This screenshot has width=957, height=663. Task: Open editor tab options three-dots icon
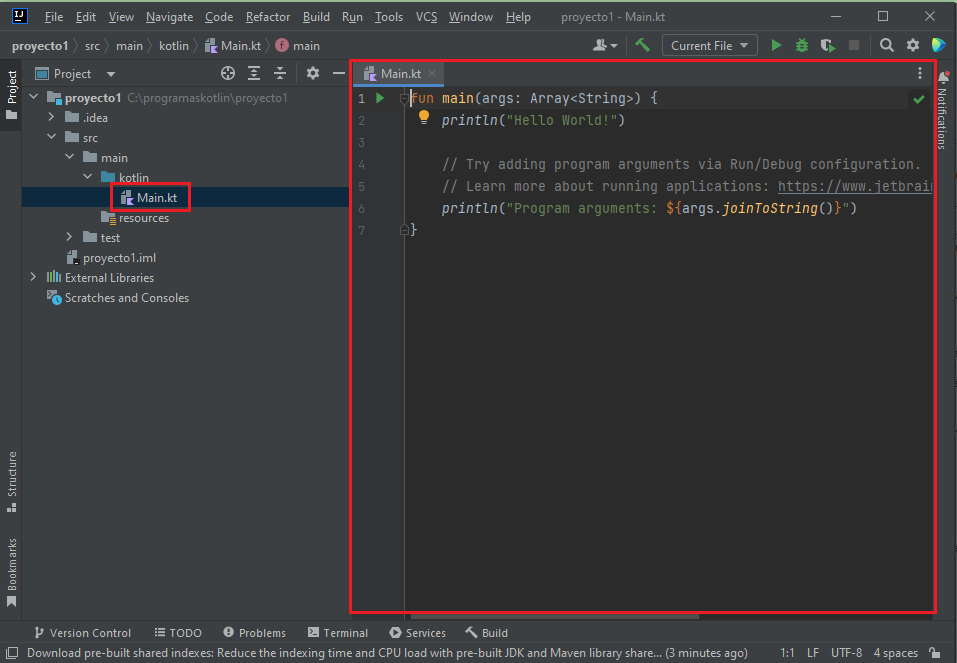920,73
